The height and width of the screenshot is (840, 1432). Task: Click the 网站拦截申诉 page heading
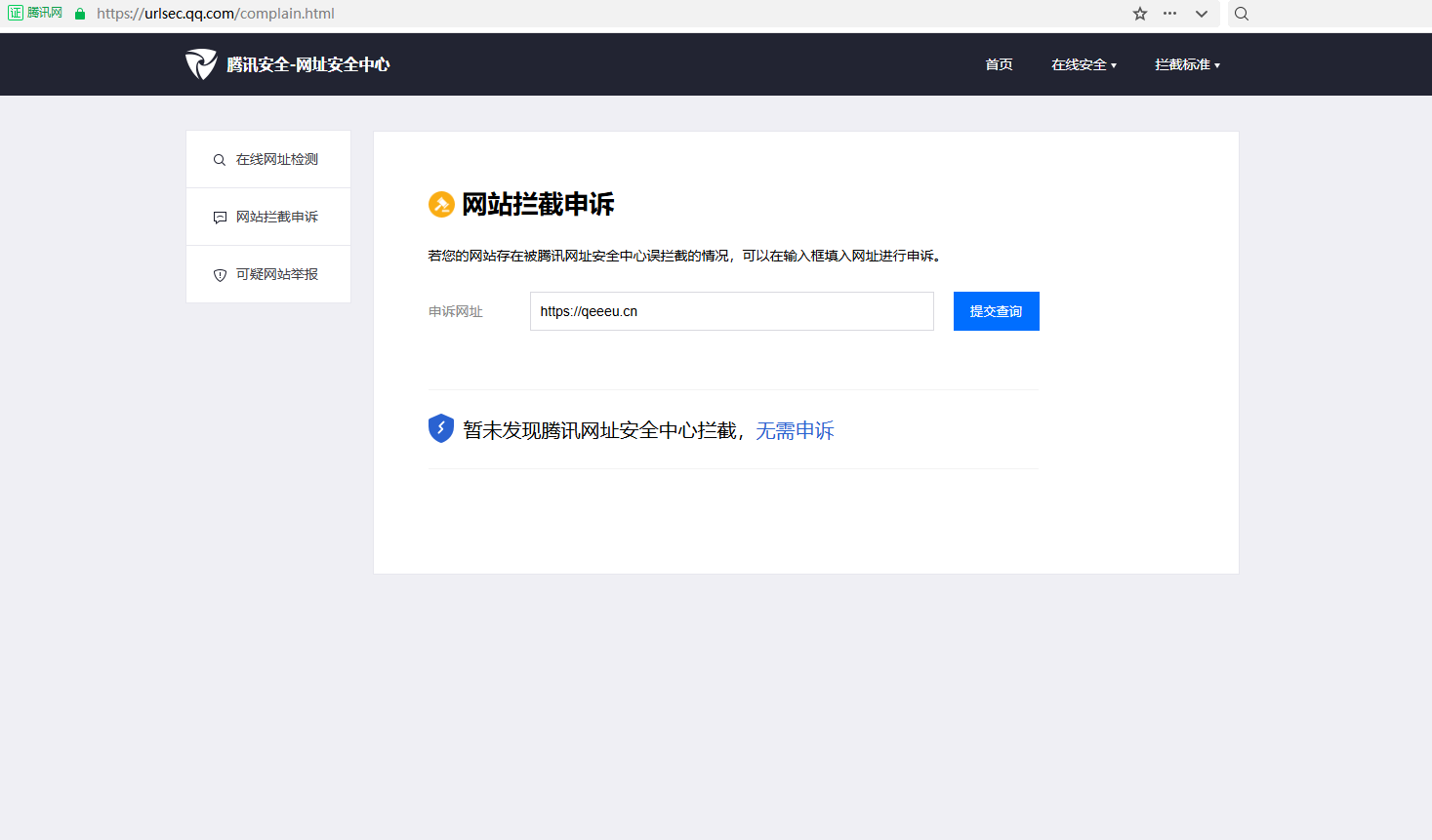(538, 204)
